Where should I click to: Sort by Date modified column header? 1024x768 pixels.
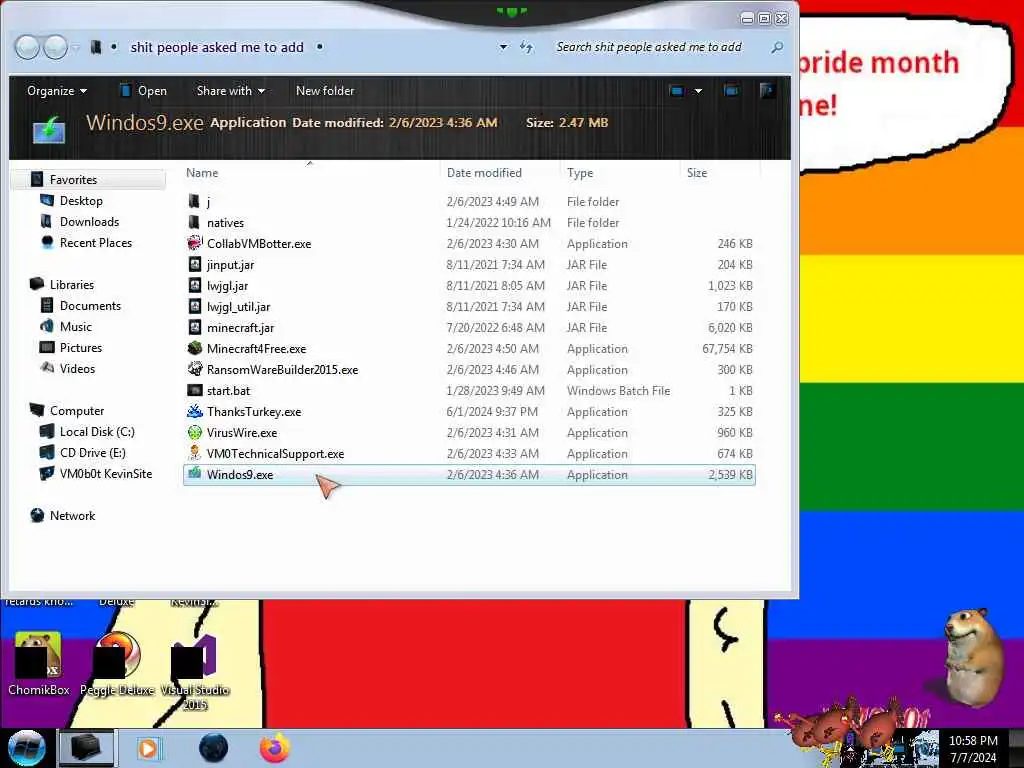click(500, 172)
